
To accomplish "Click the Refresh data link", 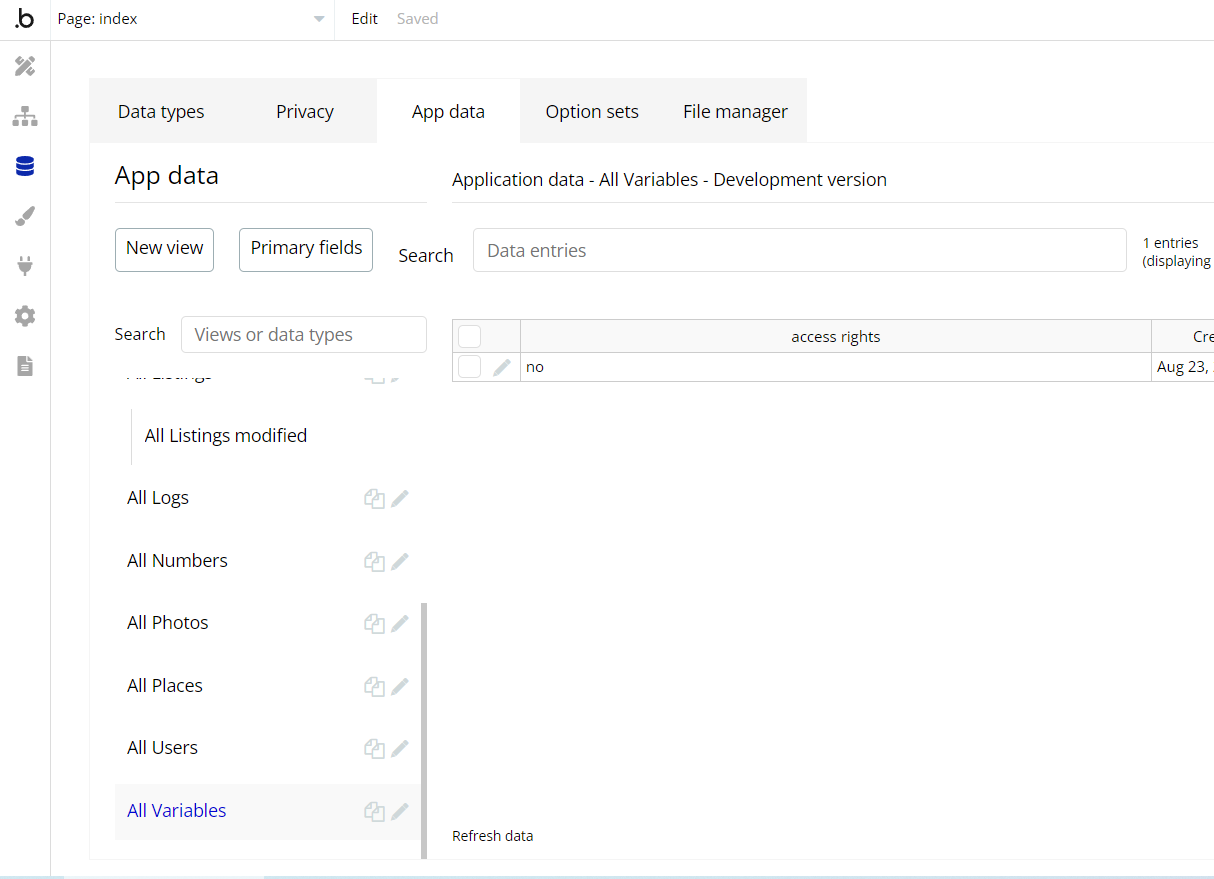I will (x=492, y=836).
